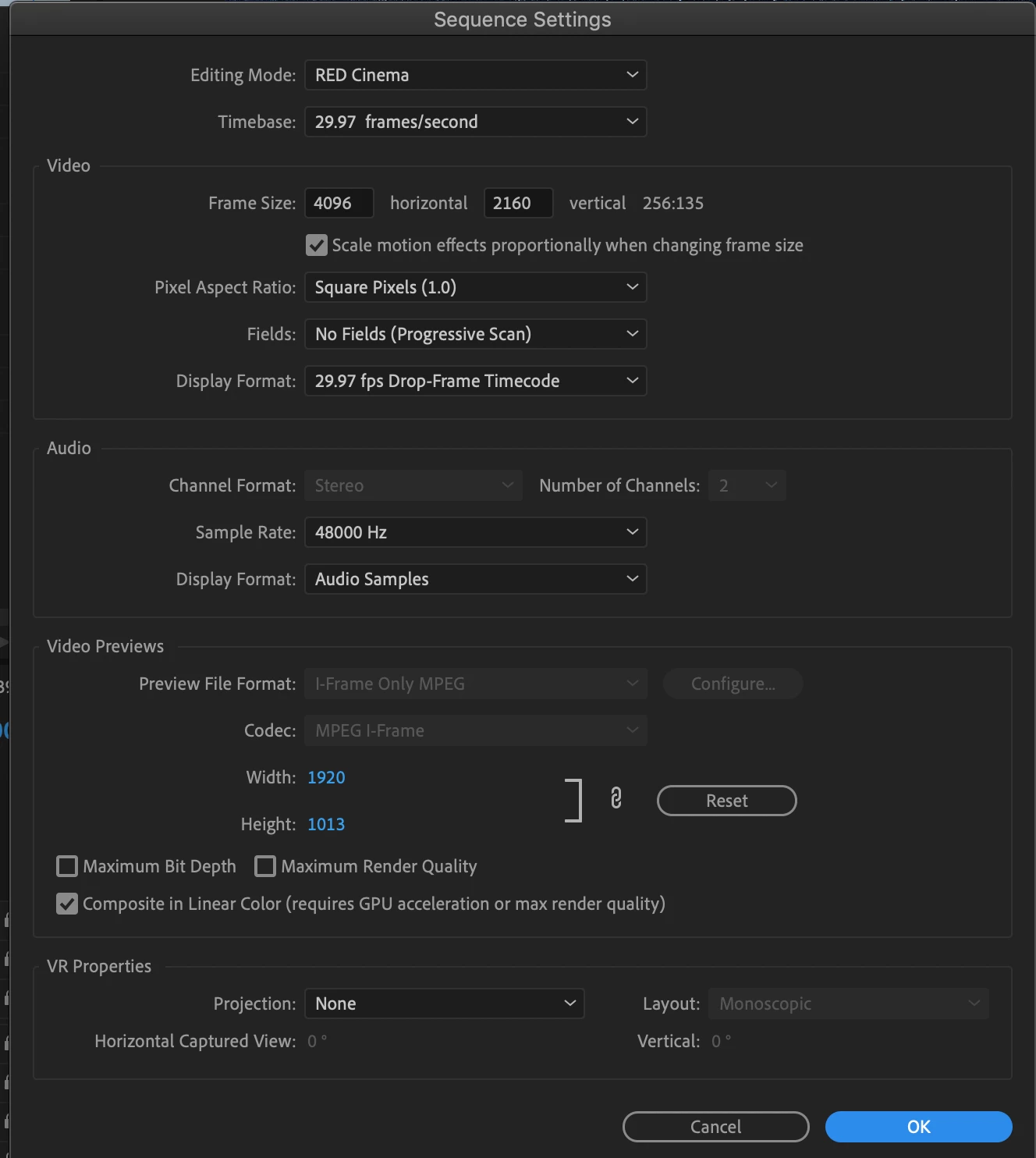Click the Horizontal Captured View value

click(318, 1041)
